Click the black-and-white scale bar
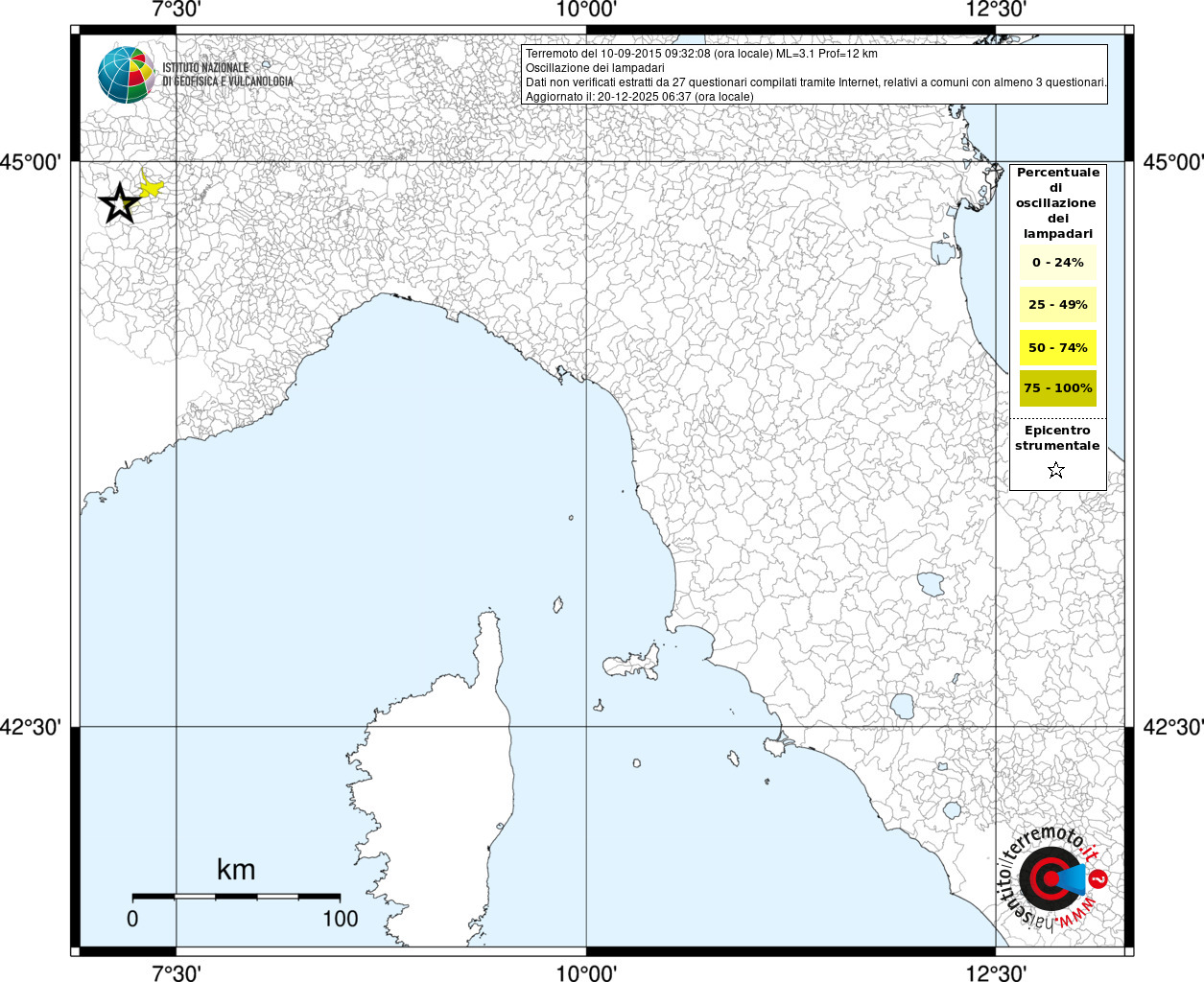The image size is (1204, 982). pyautogui.click(x=236, y=897)
